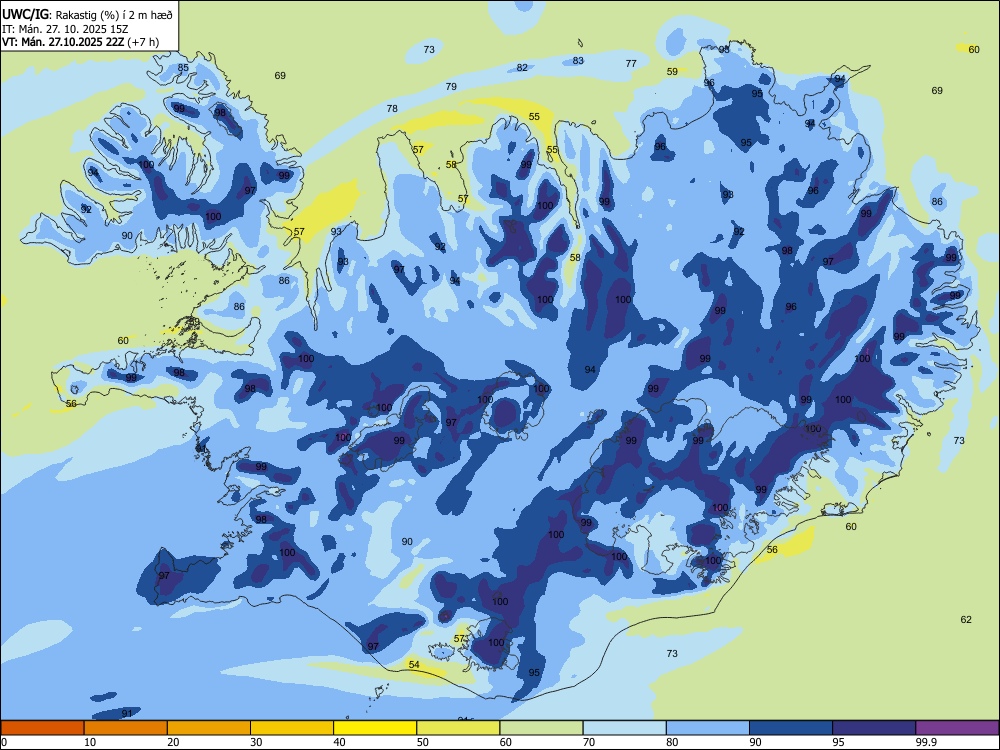Click the dark orange 0–10 legend swatch
This screenshot has height=750, width=1000.
(x=42, y=728)
